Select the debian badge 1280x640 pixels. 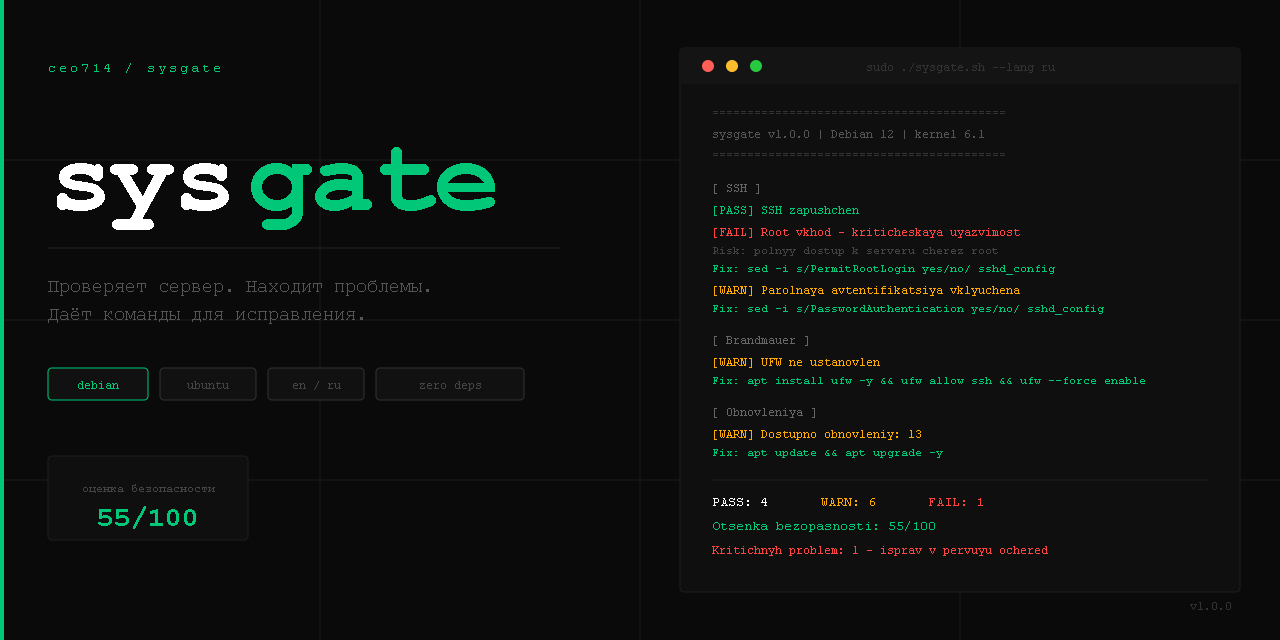pyautogui.click(x=97, y=383)
